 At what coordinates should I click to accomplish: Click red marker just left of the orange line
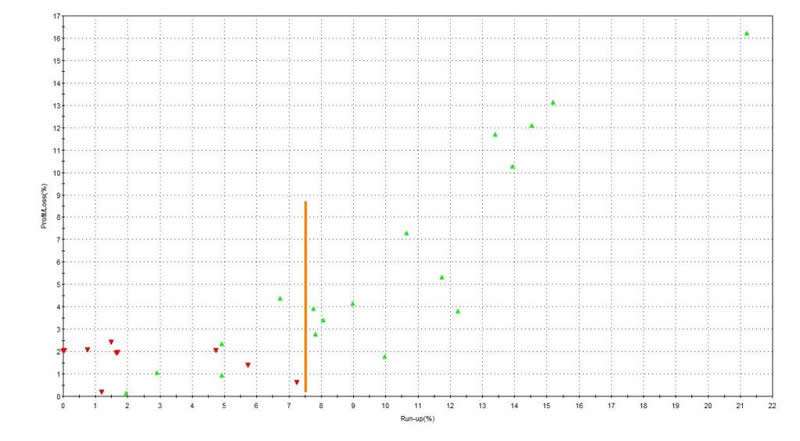[x=296, y=382]
